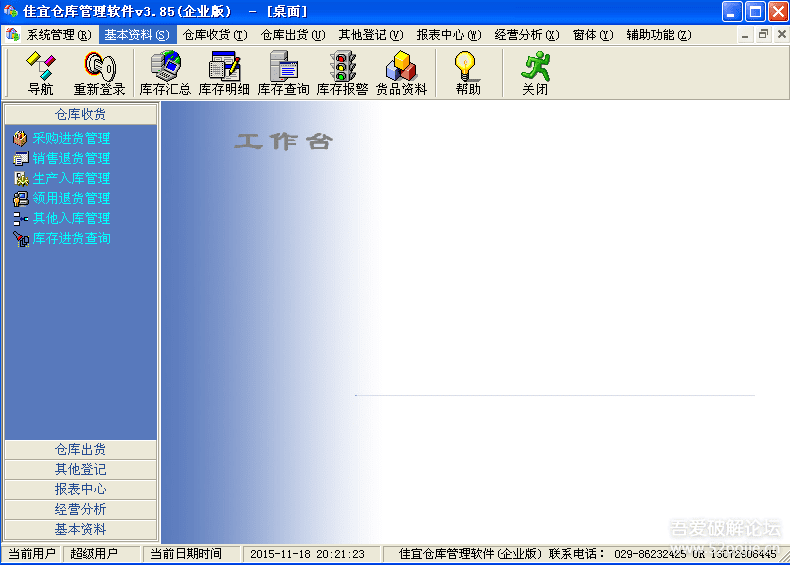Image resolution: width=790 pixels, height=565 pixels.
Task: Collapse the 仓库收货 sidebar header
Action: click(x=81, y=114)
